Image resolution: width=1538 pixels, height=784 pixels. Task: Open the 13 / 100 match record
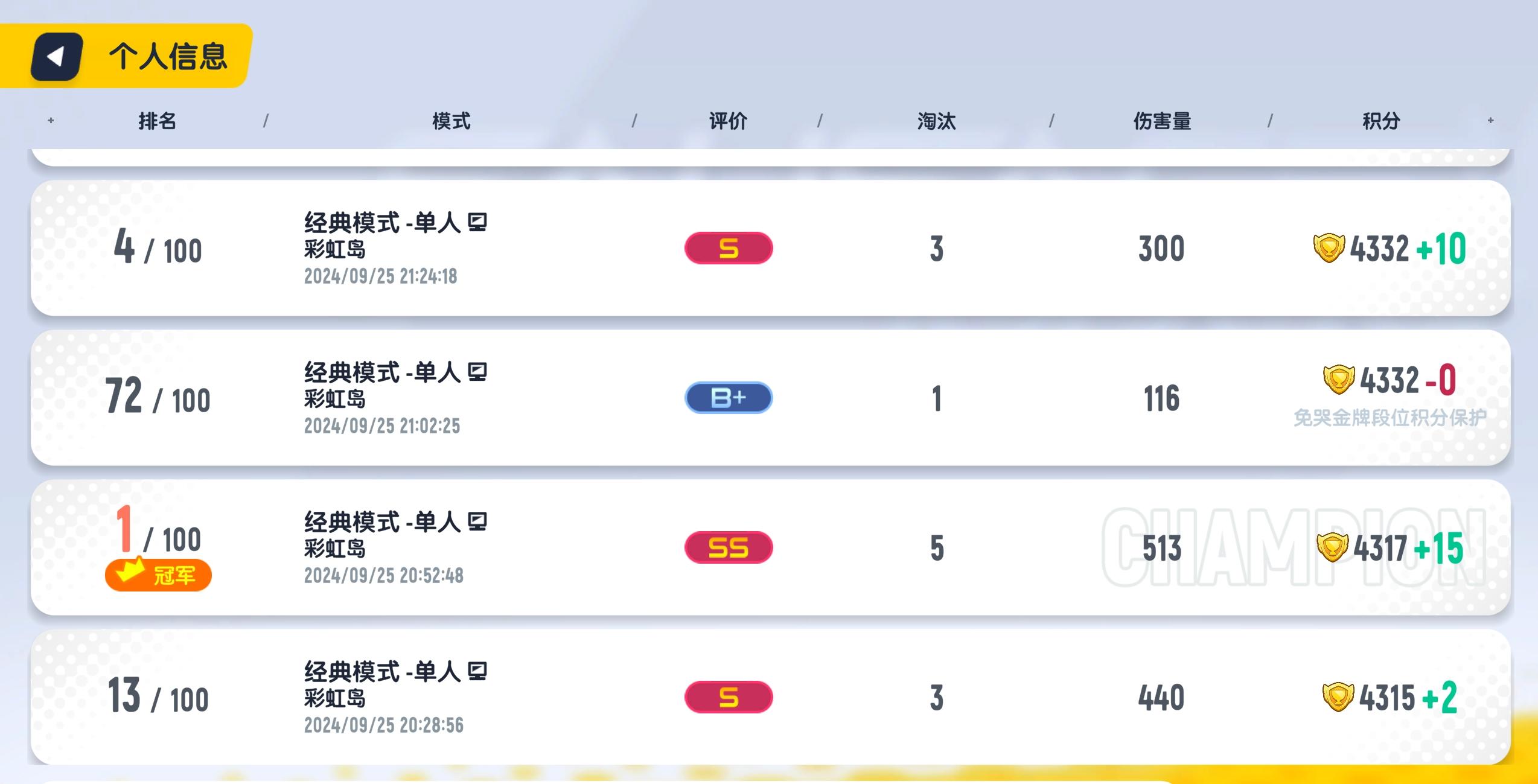coord(771,697)
